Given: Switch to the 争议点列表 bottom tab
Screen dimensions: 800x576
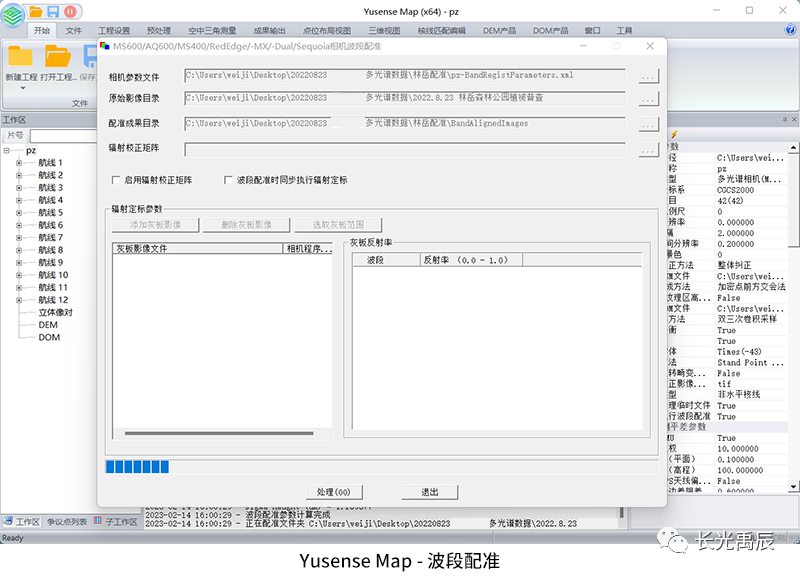Looking at the screenshot, I should 69,522.
